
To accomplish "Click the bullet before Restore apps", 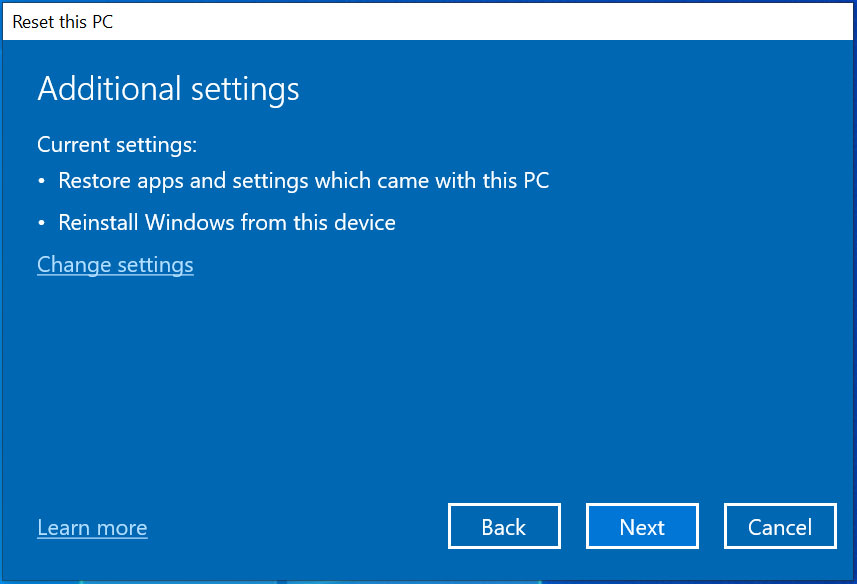I will [42, 181].
